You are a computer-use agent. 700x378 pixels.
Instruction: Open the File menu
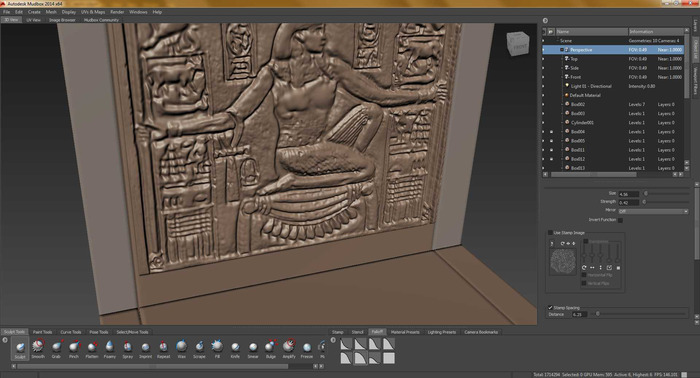7,12
